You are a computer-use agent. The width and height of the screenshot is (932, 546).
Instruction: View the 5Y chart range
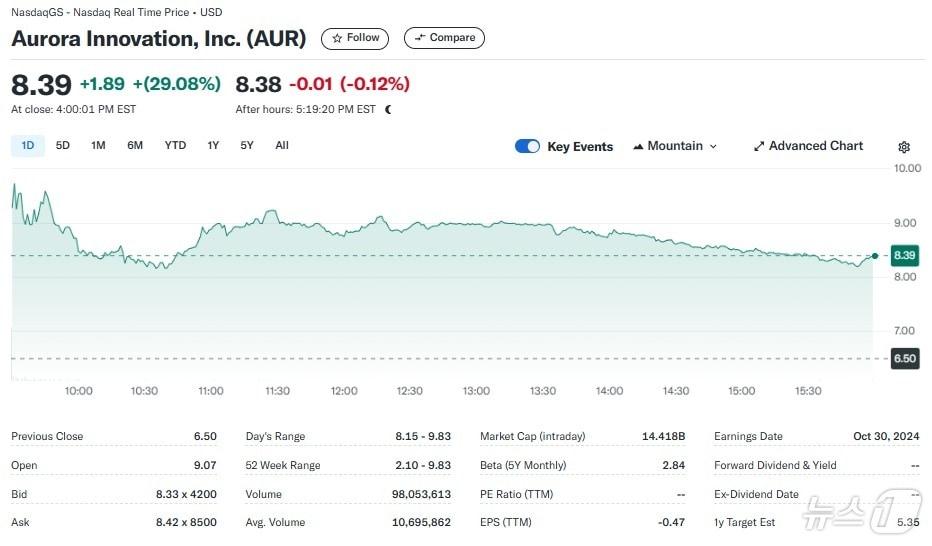247,145
